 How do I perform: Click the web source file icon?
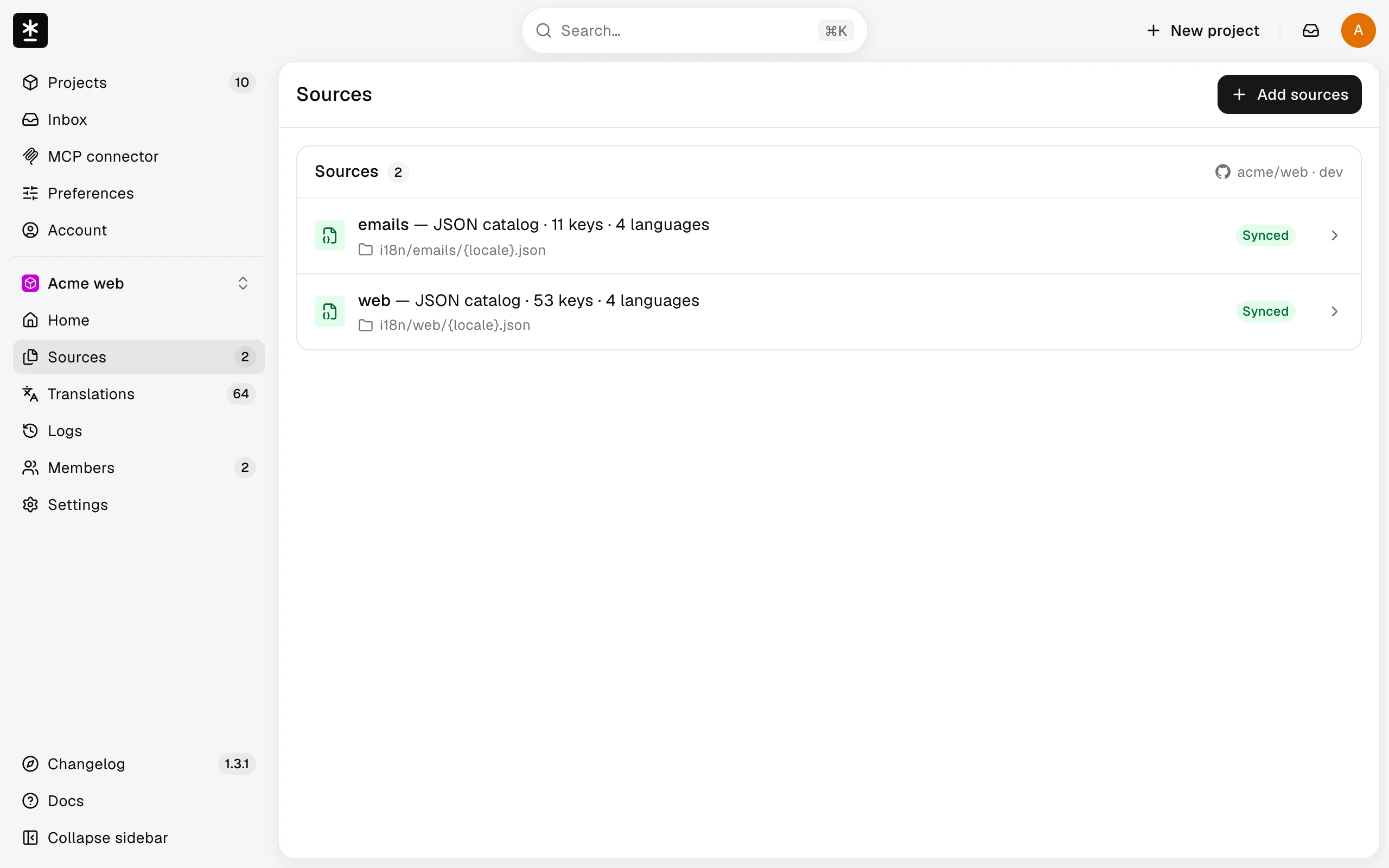tap(330, 311)
